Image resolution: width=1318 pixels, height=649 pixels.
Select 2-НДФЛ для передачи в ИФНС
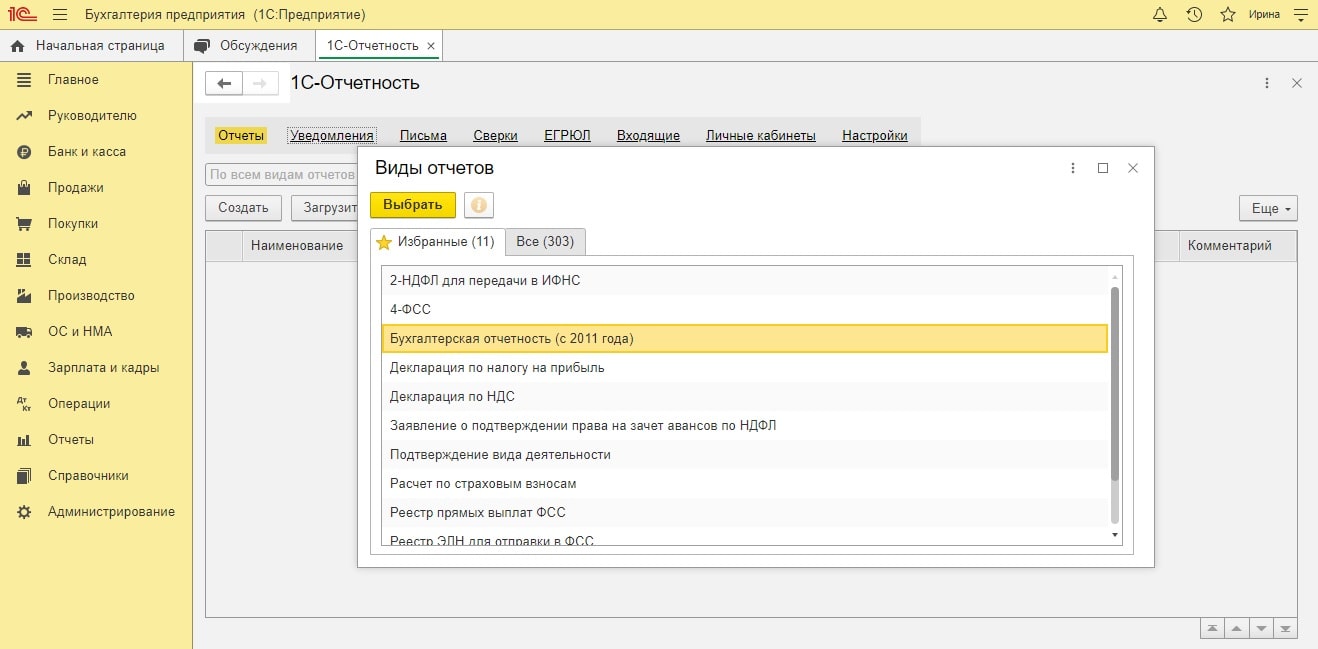point(745,281)
